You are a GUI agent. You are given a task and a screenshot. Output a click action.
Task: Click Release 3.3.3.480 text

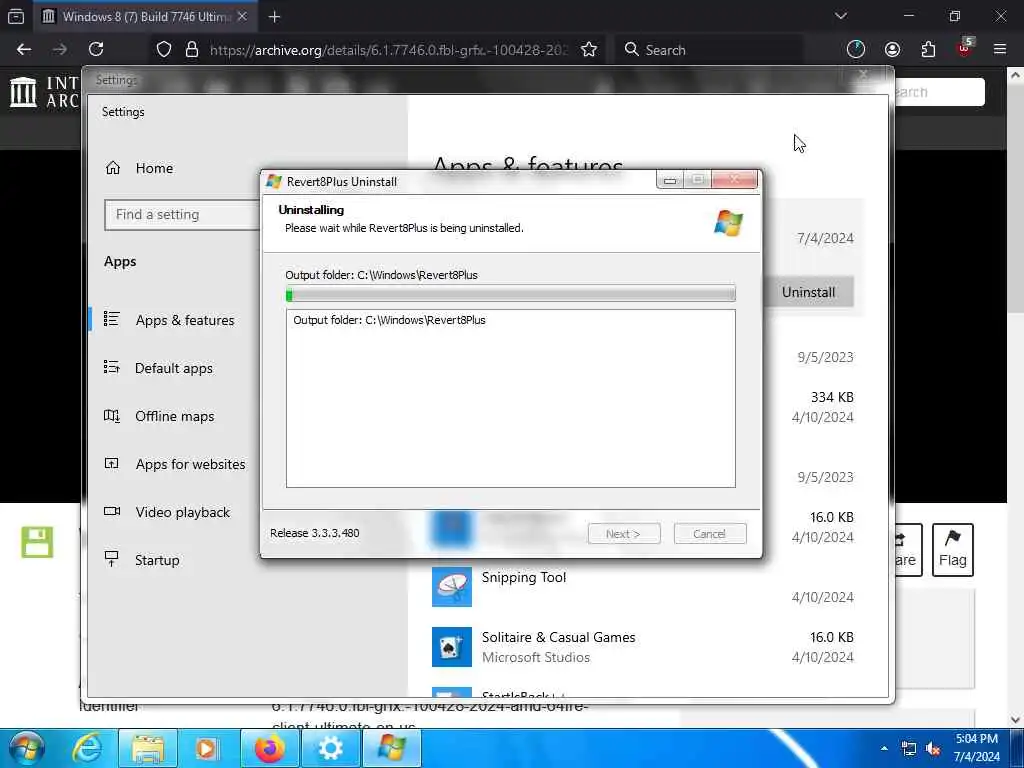(x=315, y=534)
